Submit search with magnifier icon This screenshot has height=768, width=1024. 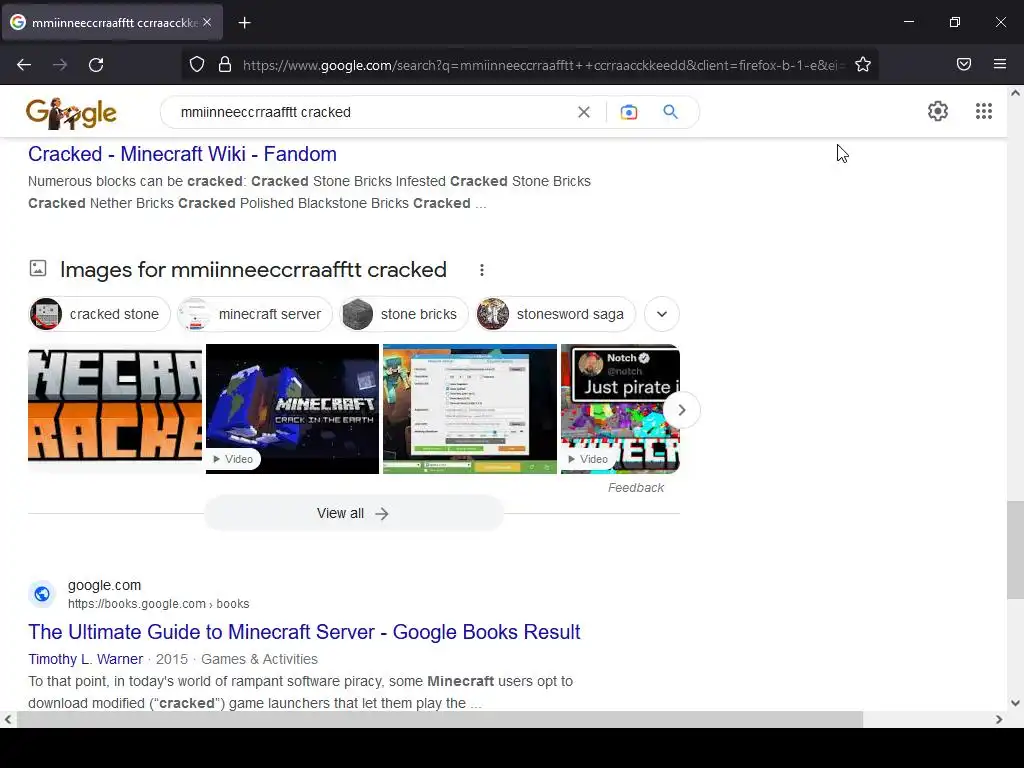pyautogui.click(x=671, y=112)
